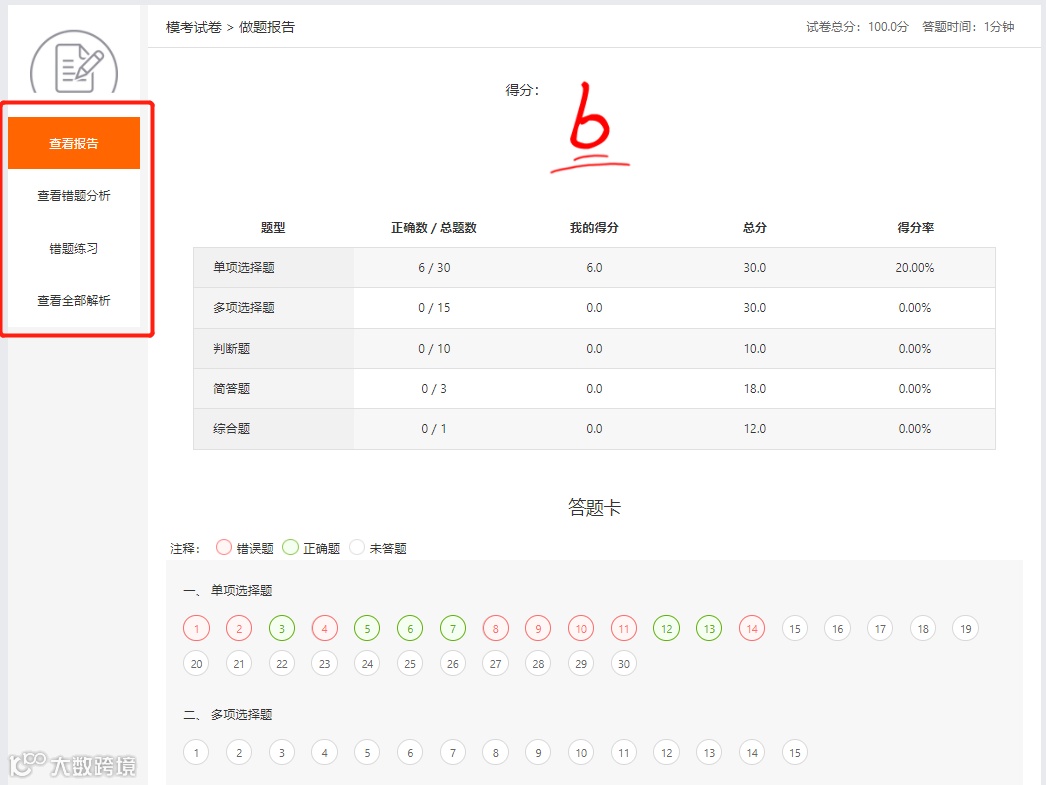
Task: Open correct single-choice question 12
Action: tap(666, 628)
